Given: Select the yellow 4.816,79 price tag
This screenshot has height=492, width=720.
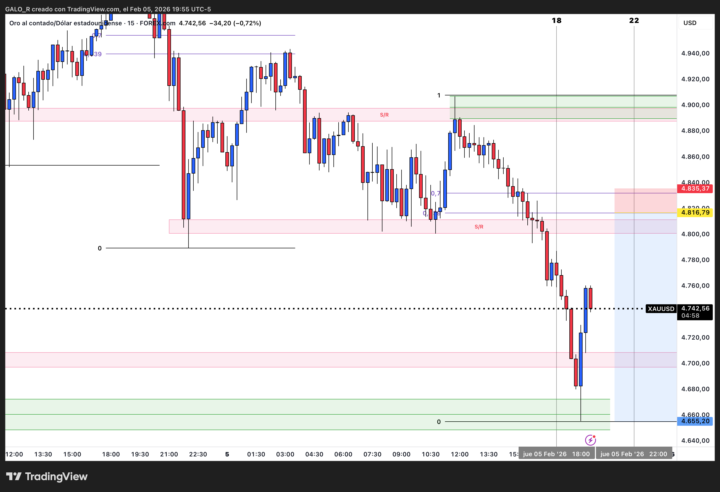Looking at the screenshot, I should coord(695,212).
